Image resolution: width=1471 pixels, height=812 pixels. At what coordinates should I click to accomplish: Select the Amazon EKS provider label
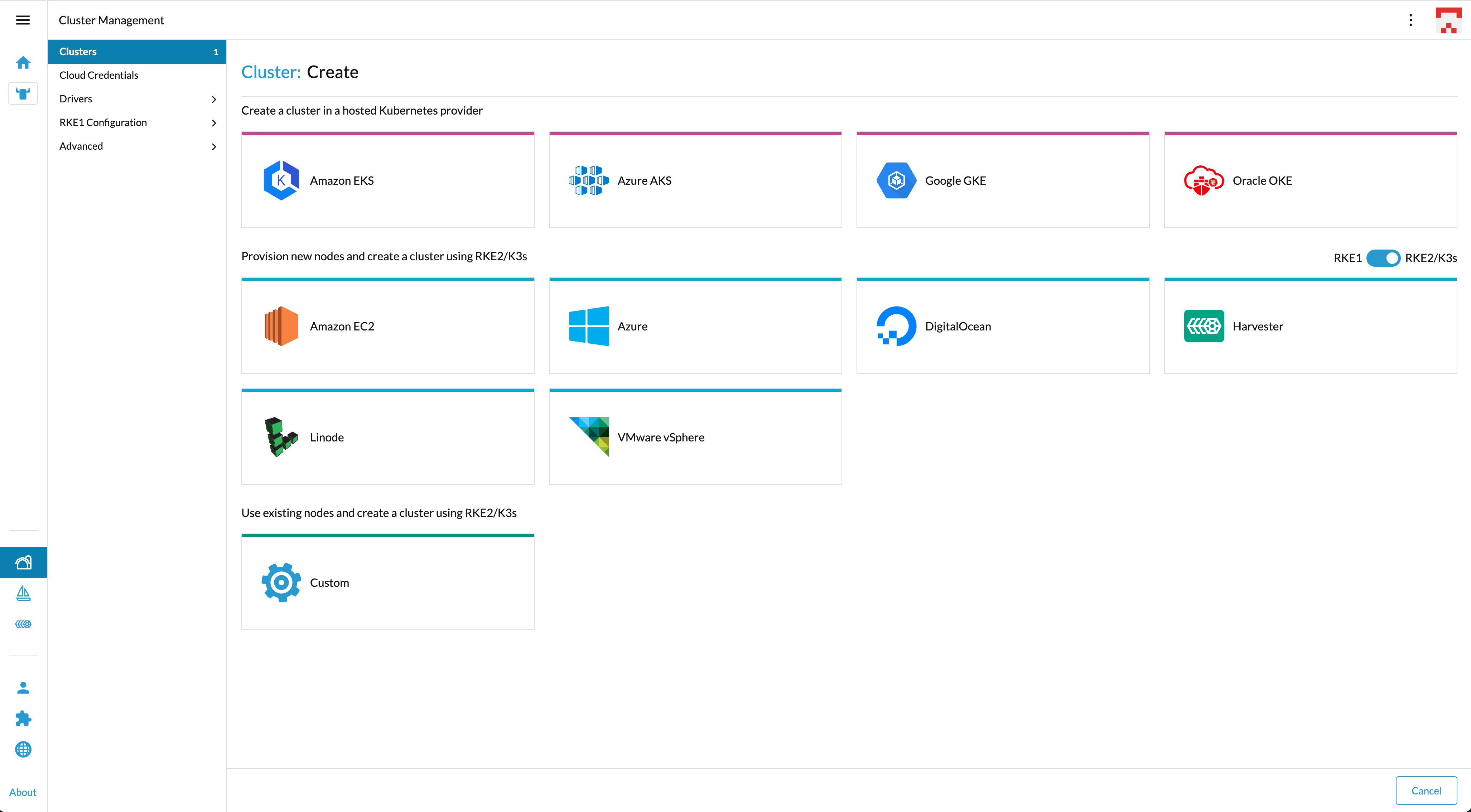(342, 181)
